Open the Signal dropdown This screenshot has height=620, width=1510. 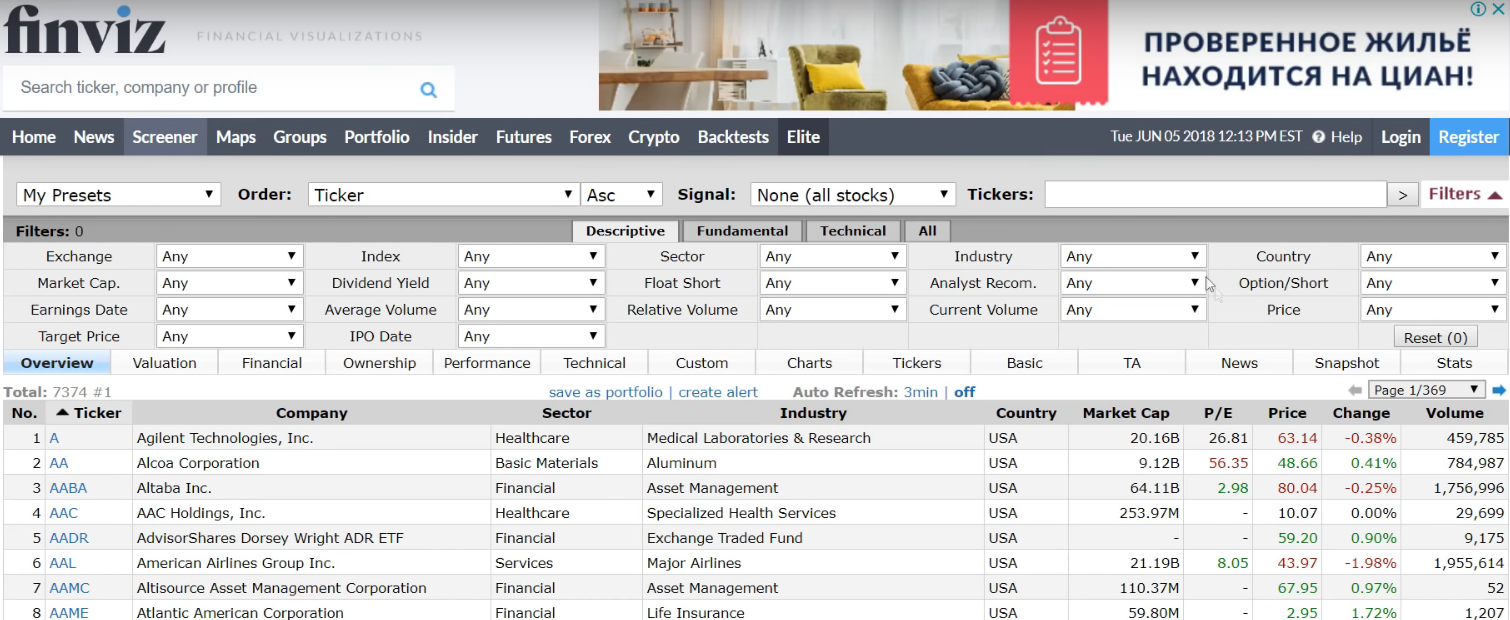tap(853, 195)
